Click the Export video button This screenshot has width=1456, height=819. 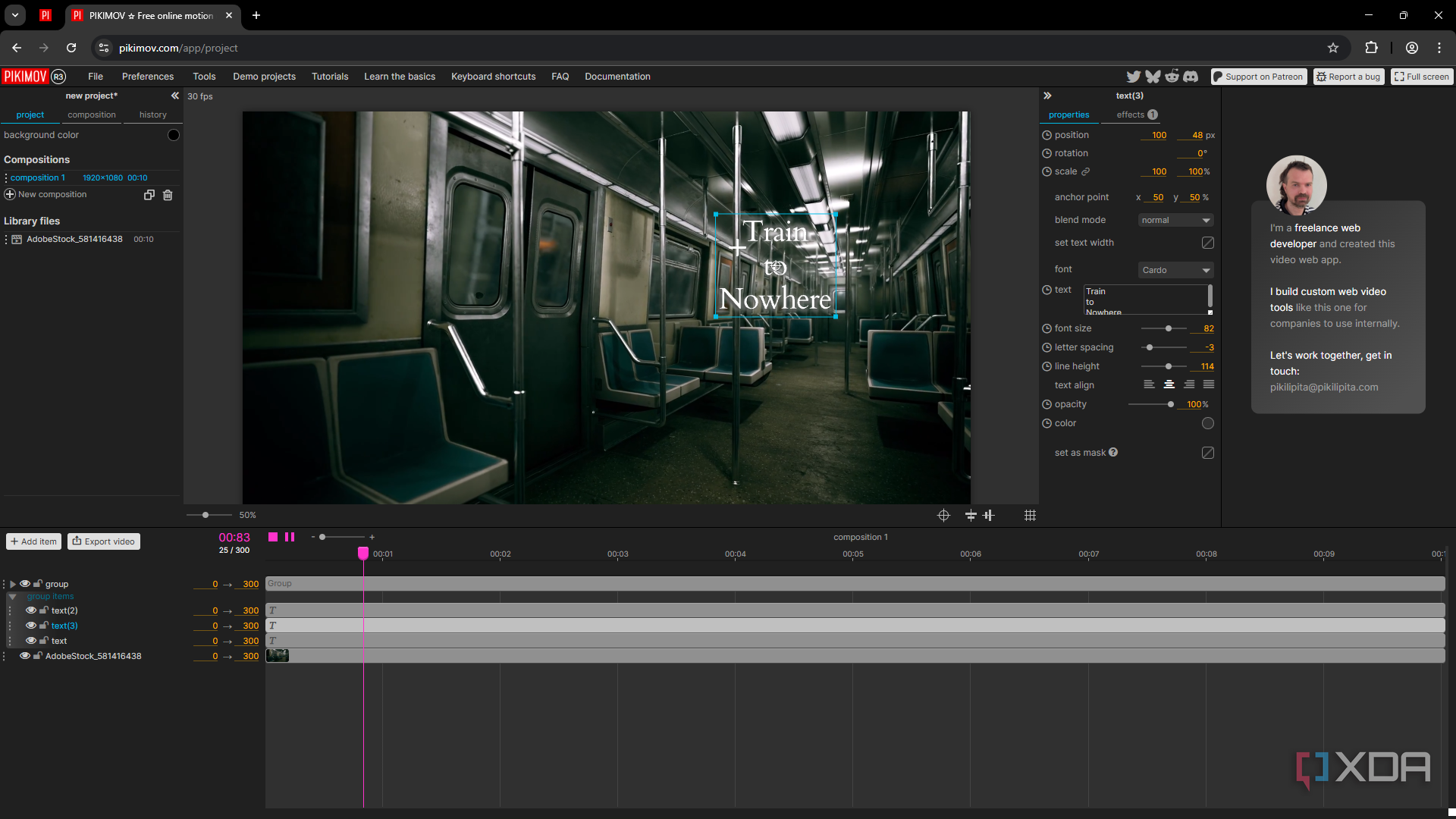click(x=104, y=541)
